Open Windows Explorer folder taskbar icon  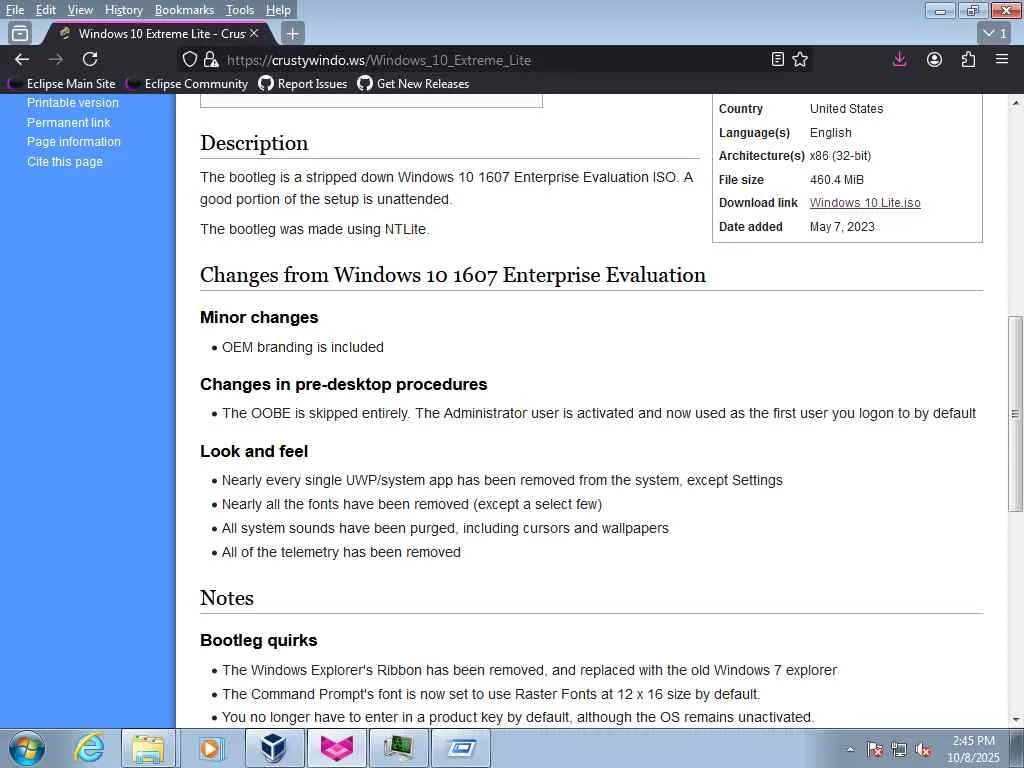[x=148, y=748]
